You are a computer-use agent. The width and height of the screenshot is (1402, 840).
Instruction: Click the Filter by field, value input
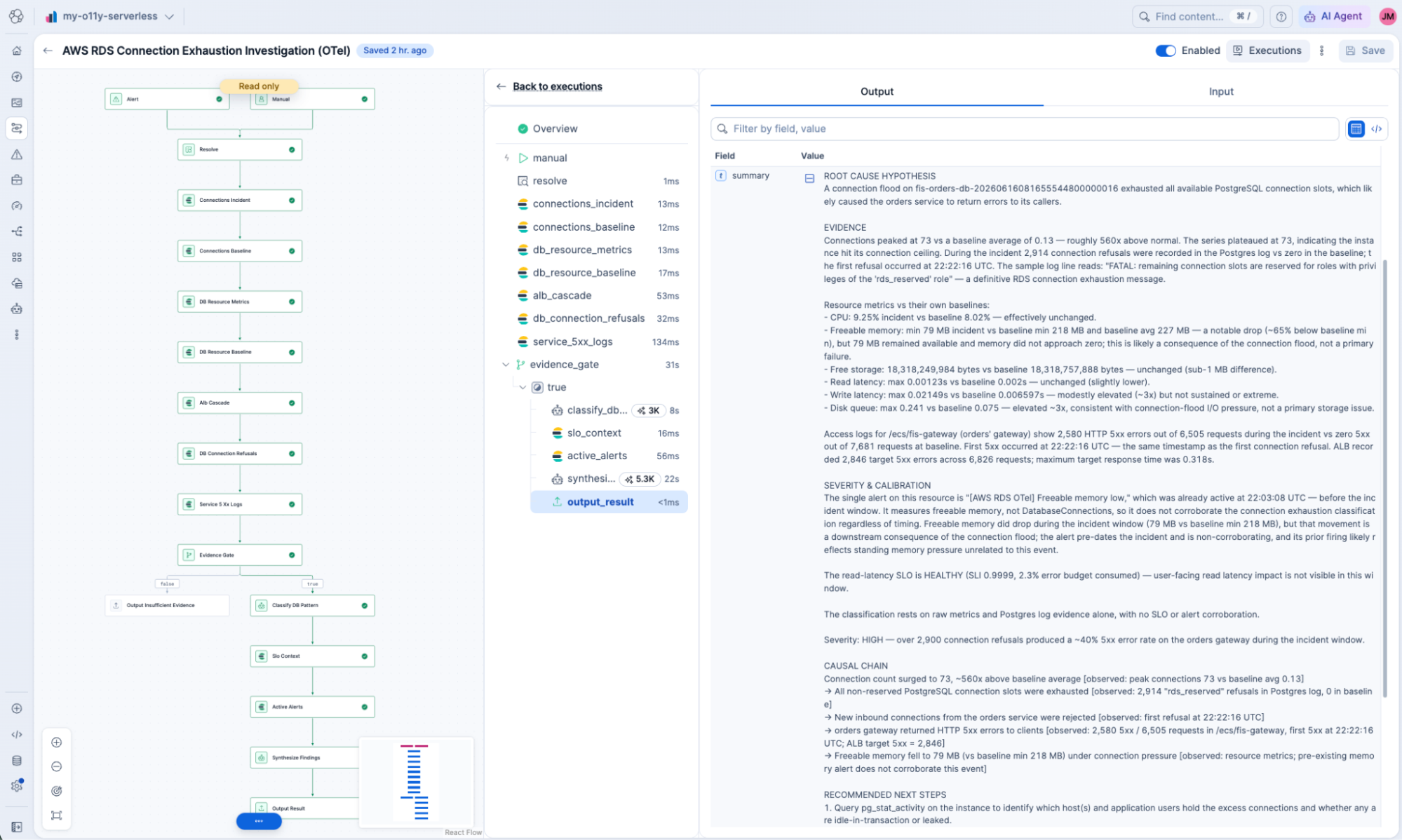pos(1024,128)
